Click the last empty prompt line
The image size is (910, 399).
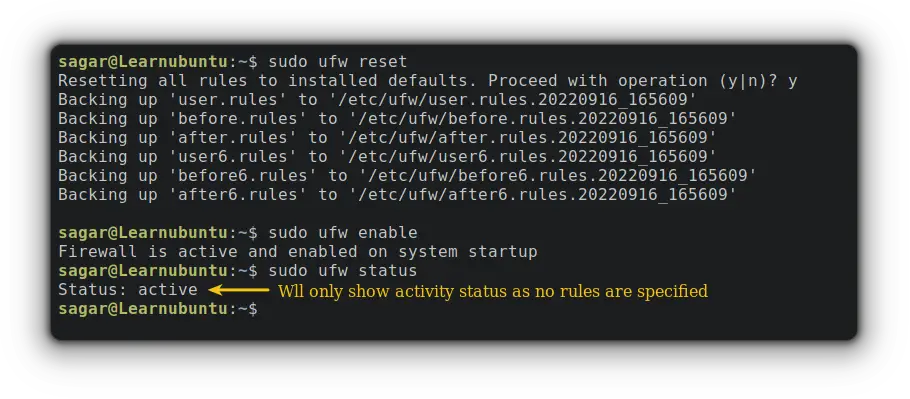(x=158, y=309)
